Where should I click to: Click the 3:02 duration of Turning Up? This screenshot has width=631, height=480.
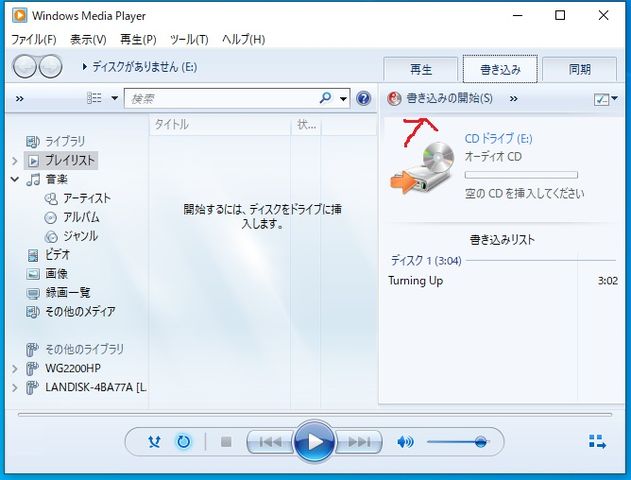click(608, 281)
